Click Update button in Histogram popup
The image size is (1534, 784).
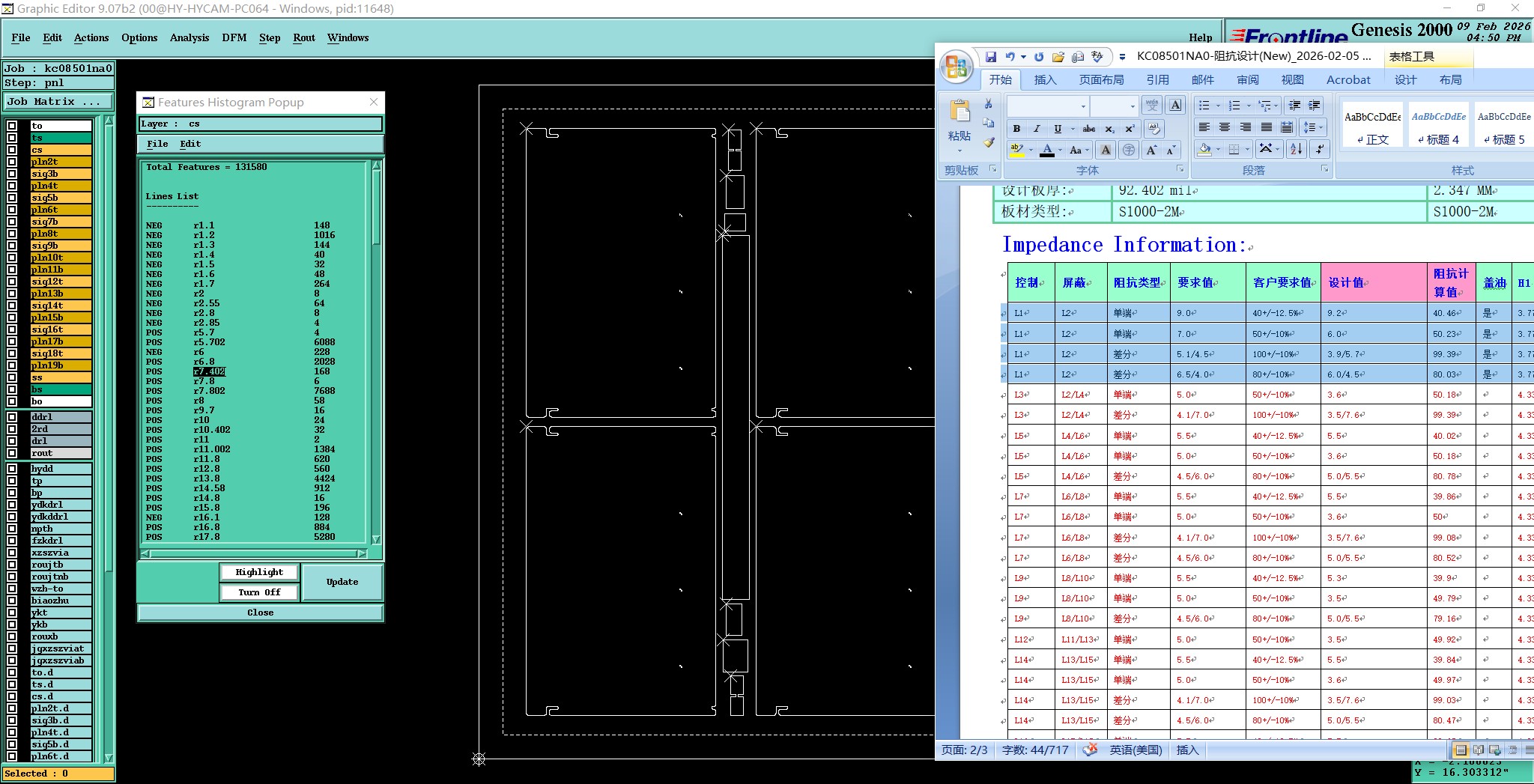[342, 582]
